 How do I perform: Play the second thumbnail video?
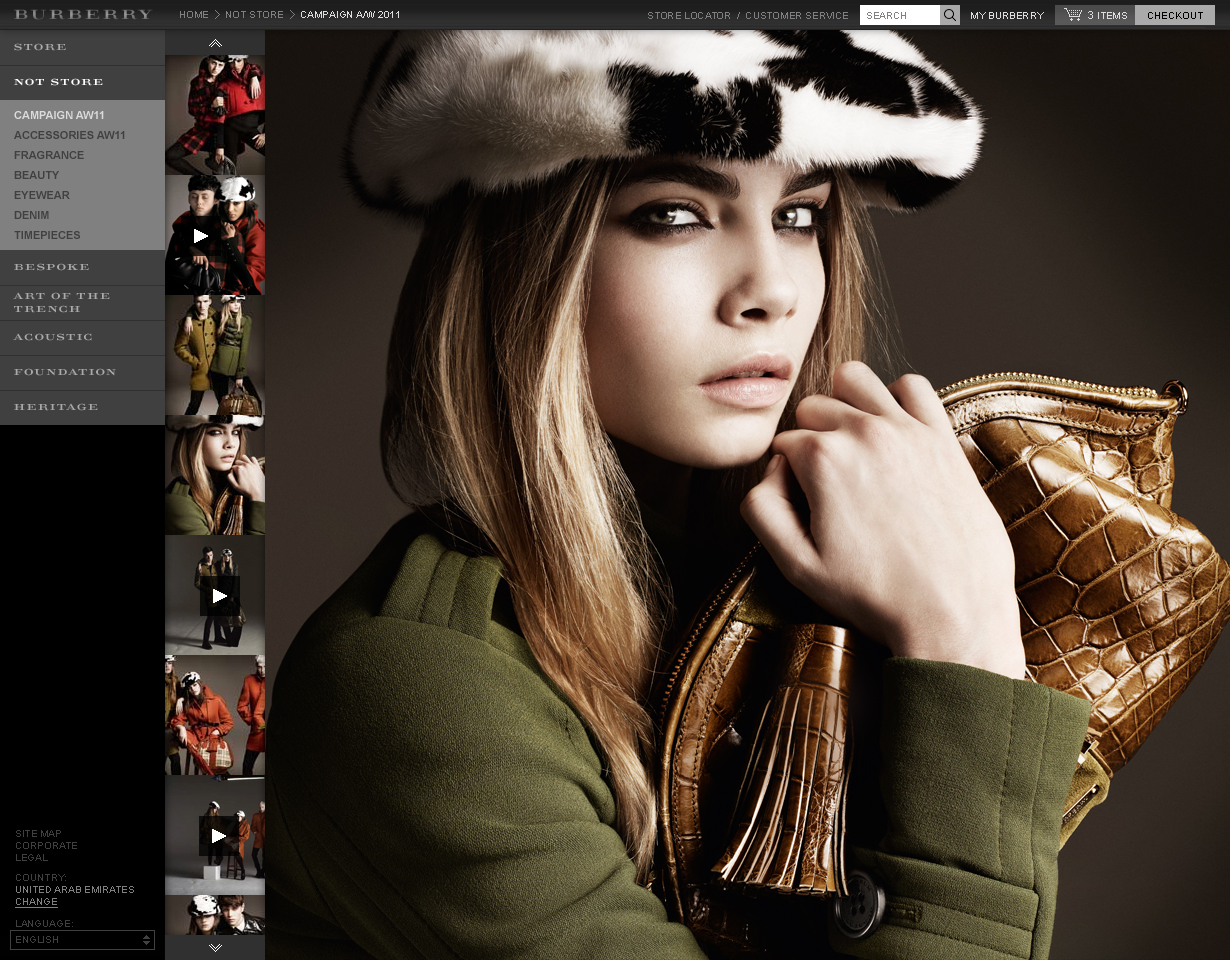tap(201, 236)
